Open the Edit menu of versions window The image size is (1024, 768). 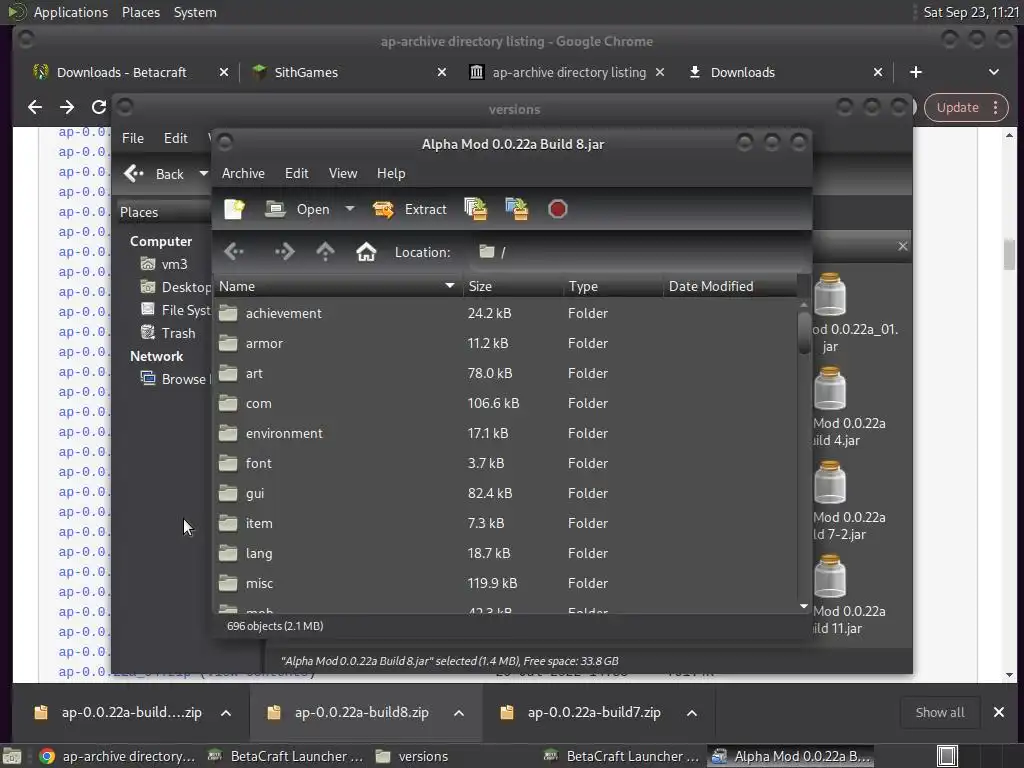(175, 138)
